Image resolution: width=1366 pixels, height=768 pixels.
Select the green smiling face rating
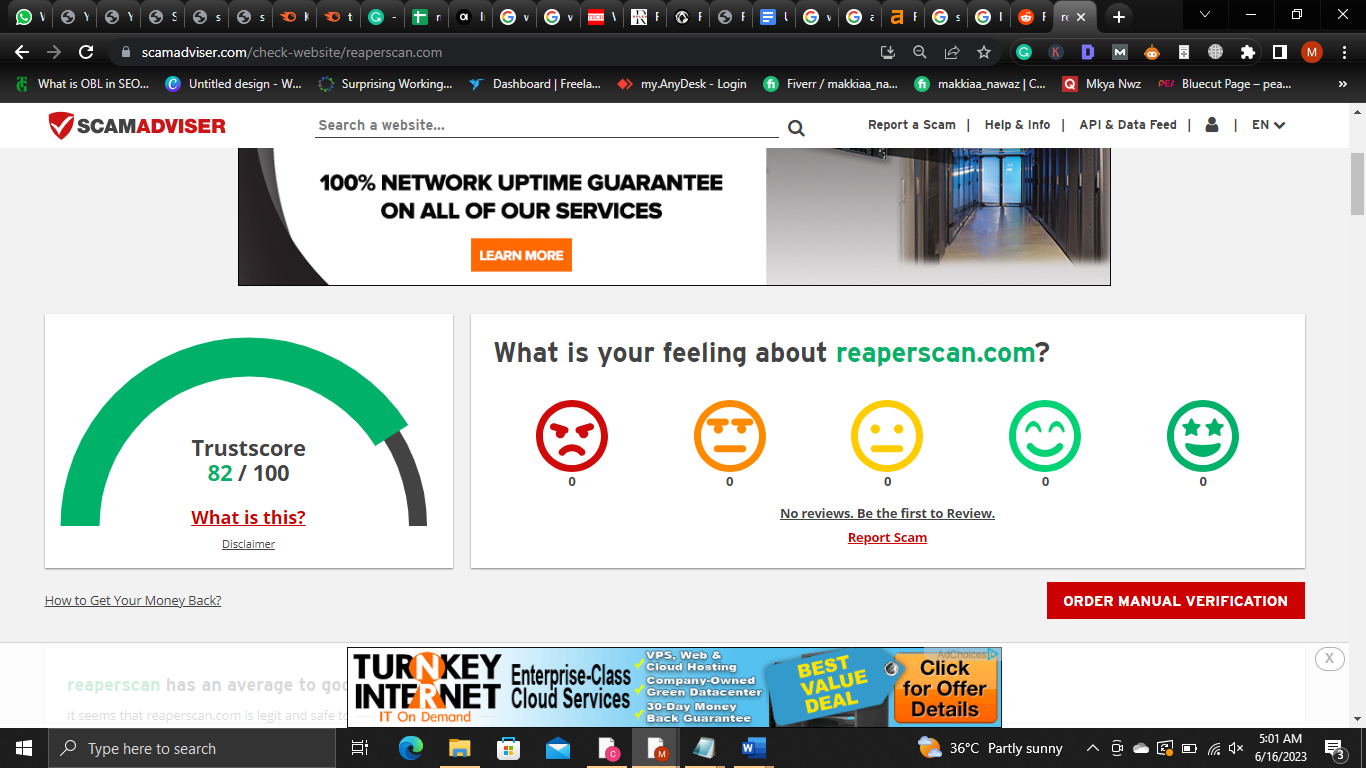[1045, 436]
